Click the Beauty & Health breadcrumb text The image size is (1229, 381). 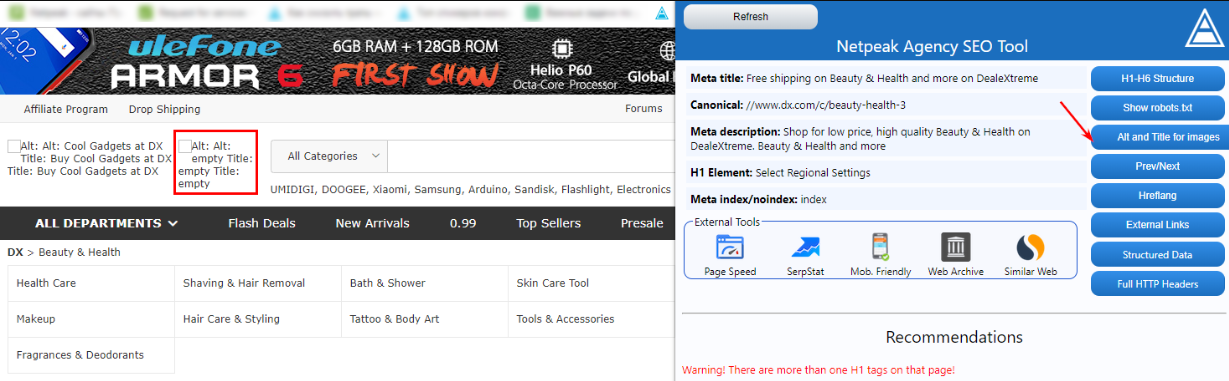coord(79,252)
